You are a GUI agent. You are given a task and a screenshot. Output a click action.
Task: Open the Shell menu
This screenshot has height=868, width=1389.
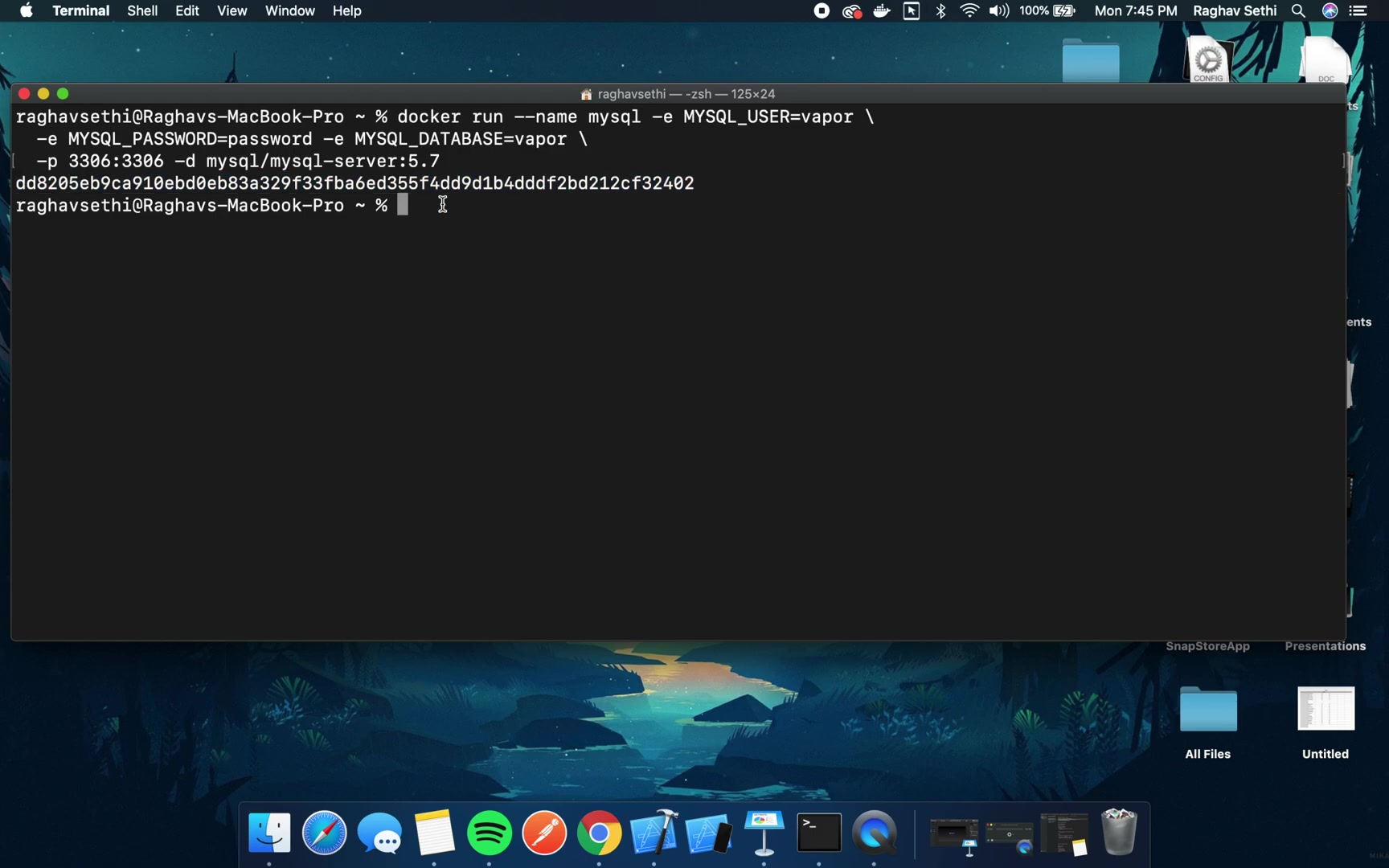point(141,10)
